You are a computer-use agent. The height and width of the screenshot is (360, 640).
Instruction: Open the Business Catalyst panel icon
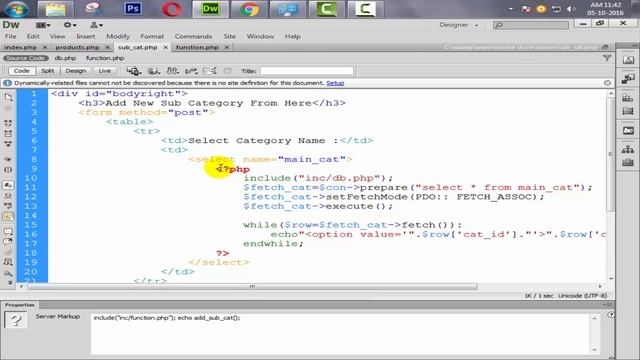click(628, 131)
